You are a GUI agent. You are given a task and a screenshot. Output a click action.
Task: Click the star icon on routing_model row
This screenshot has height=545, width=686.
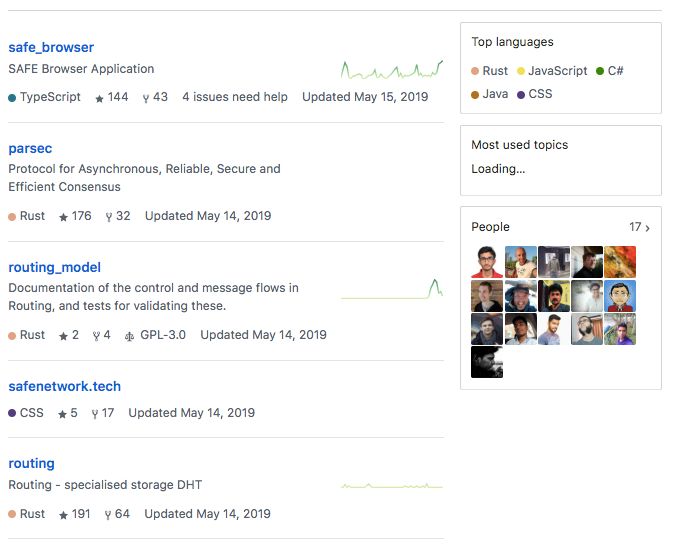click(63, 336)
